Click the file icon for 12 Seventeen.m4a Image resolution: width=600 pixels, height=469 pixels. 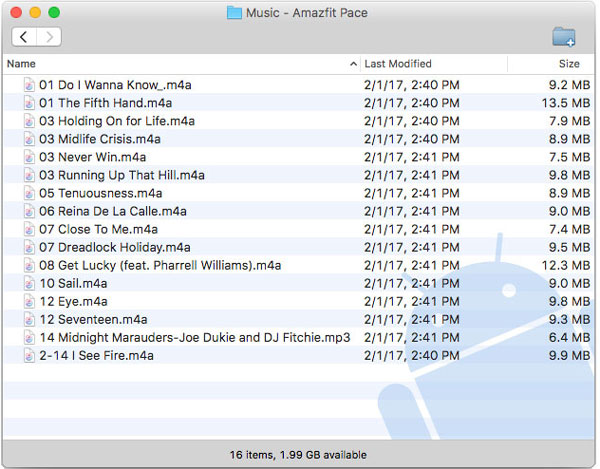(x=29, y=319)
